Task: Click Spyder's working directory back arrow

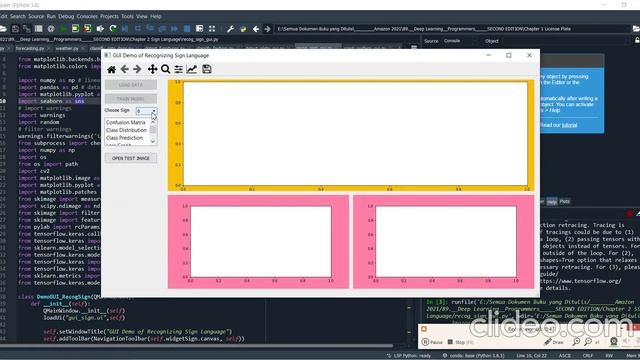Action: (x=256, y=29)
